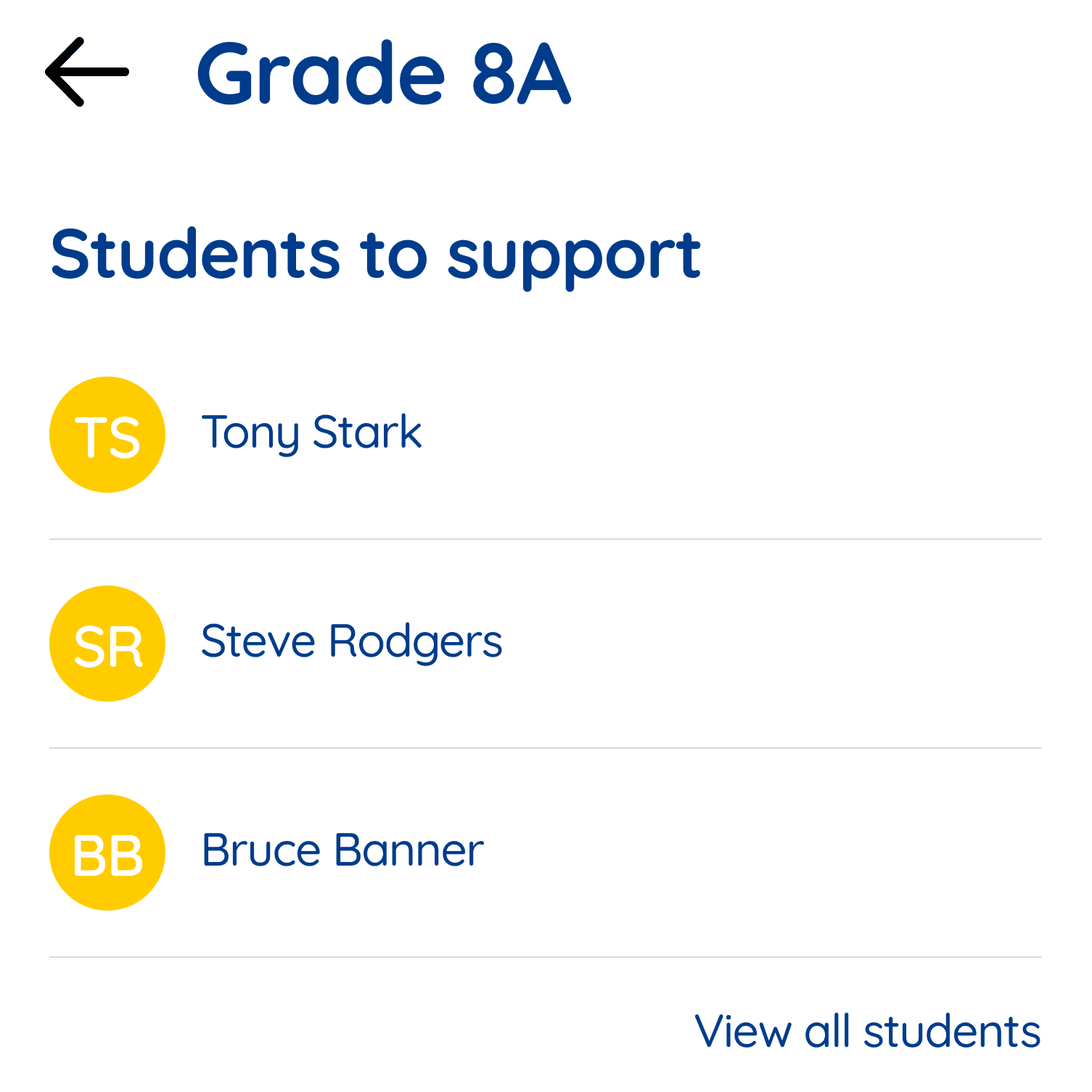This screenshot has height=1092, width=1092.
Task: Show the full student list for Grade 8A
Action: (867, 1031)
